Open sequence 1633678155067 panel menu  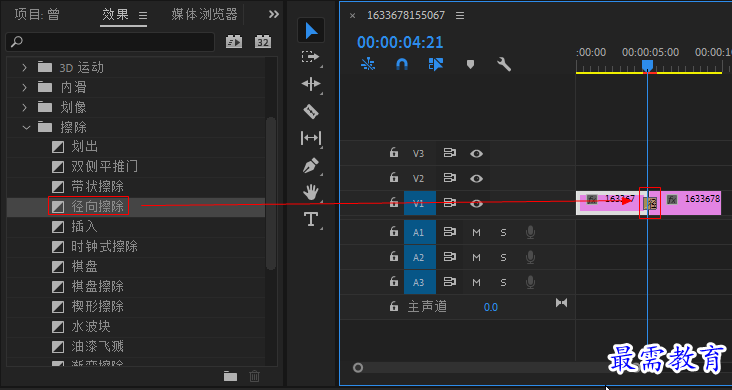pos(460,15)
